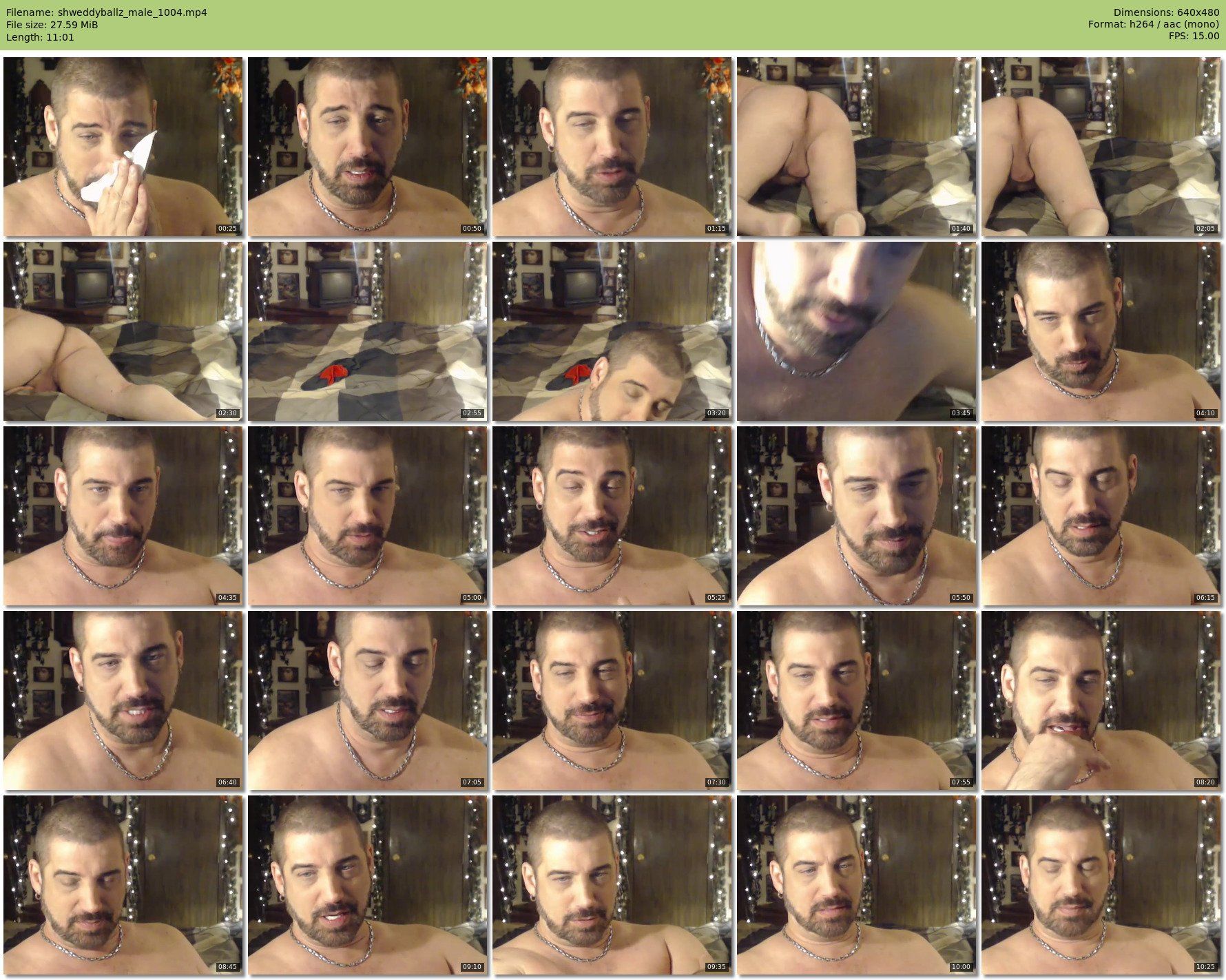Open the thumbnail stamped 00:25
This screenshot has width=1226, height=980.
[123, 147]
